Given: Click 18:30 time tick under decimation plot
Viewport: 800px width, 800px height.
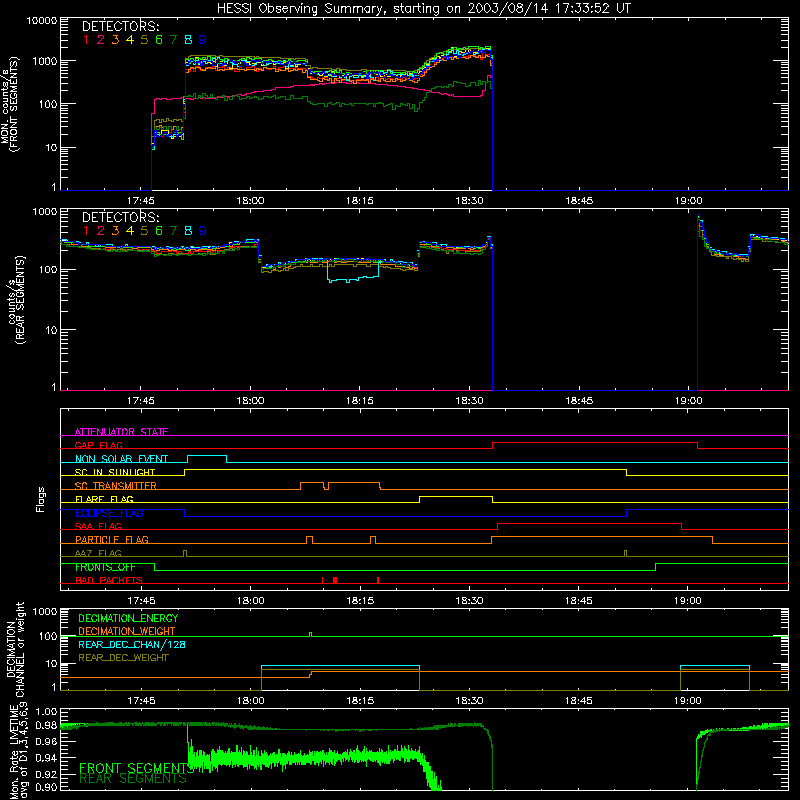Looking at the screenshot, I should tap(469, 701).
